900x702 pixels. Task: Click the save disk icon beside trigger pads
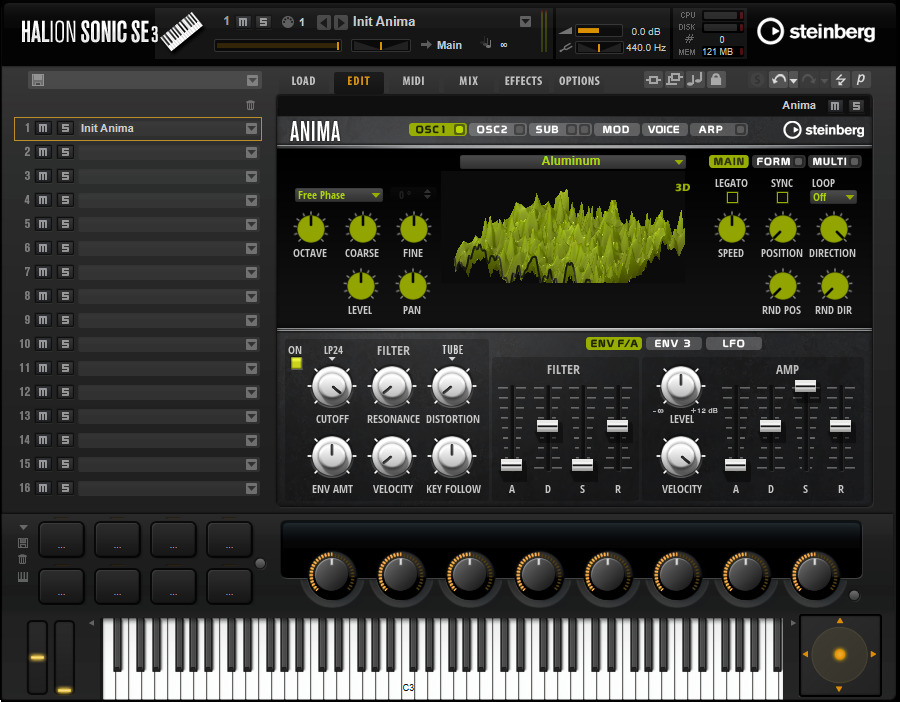[x=23, y=543]
